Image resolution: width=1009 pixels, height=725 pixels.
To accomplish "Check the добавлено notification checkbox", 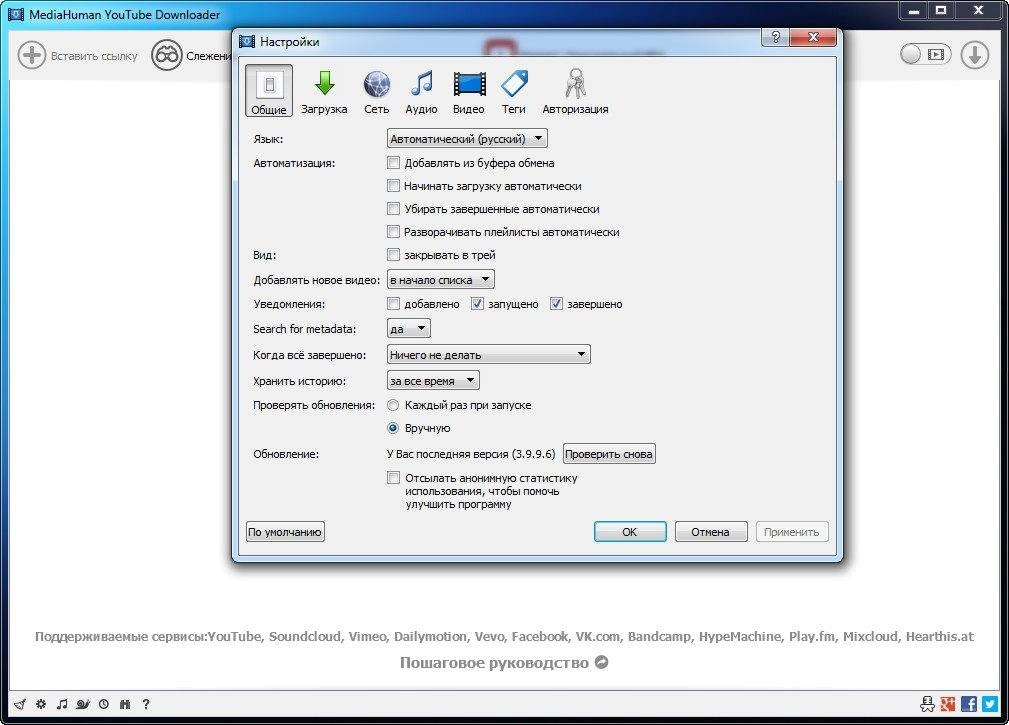I will click(x=393, y=304).
